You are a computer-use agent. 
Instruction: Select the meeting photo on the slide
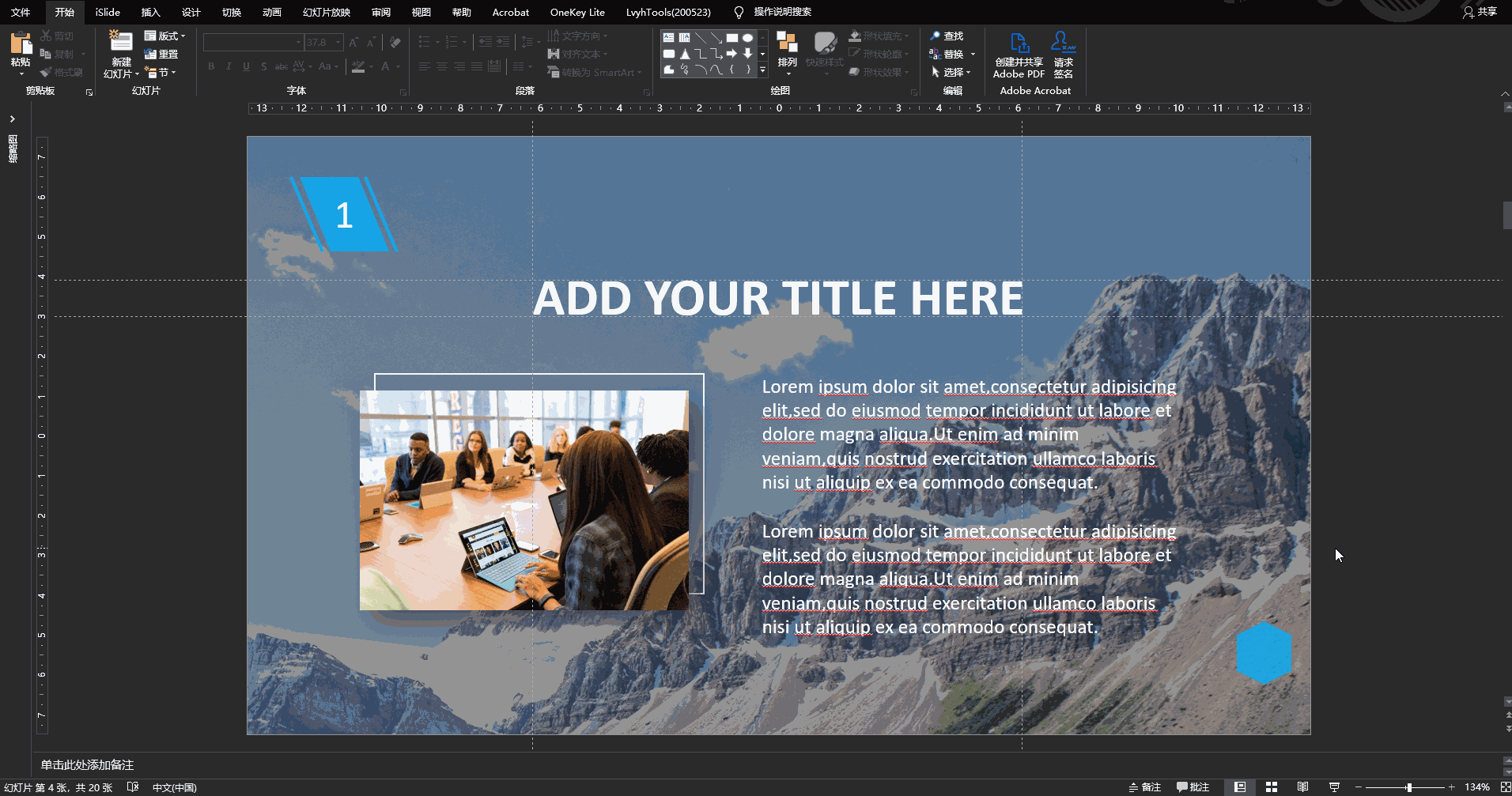pyautogui.click(x=524, y=500)
